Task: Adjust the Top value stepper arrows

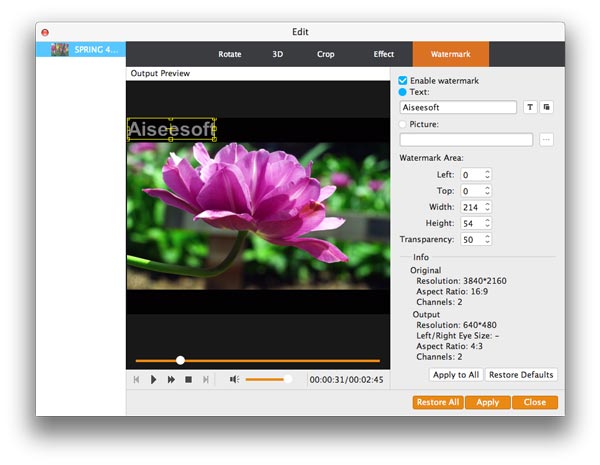Action: (487, 191)
